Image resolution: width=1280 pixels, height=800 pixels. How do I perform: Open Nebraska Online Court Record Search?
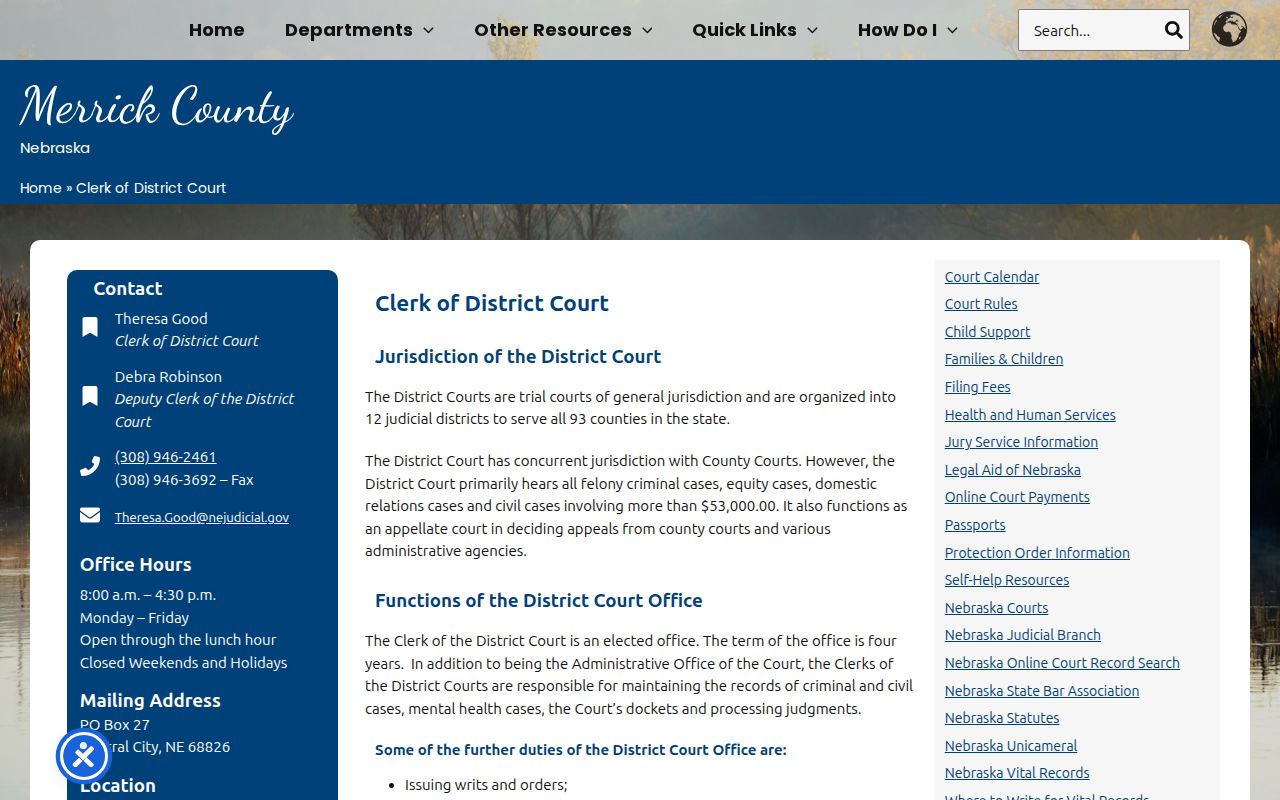coord(1062,663)
